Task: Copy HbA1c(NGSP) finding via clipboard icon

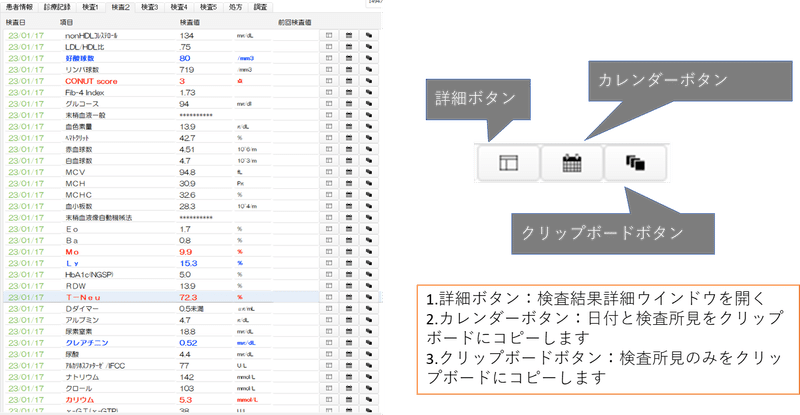Action: [369, 274]
